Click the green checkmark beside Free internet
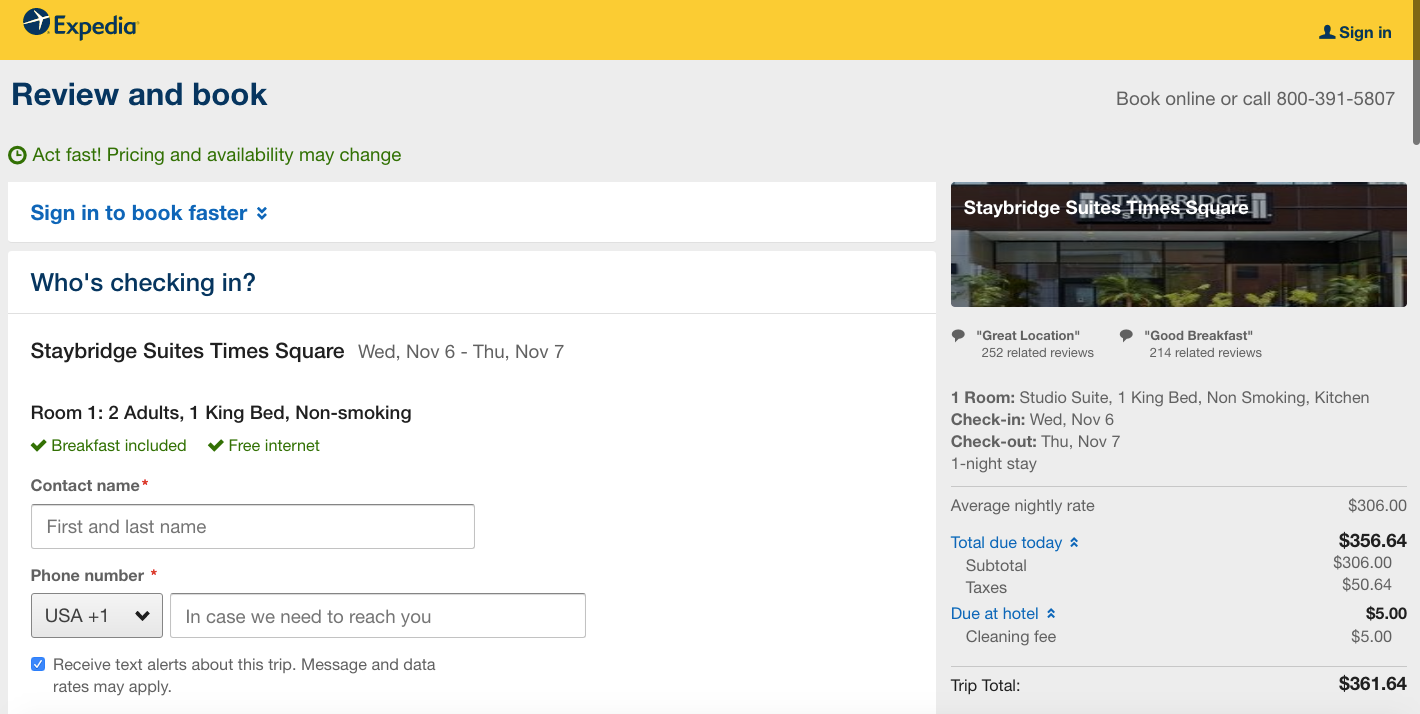The image size is (1420, 714). click(215, 446)
